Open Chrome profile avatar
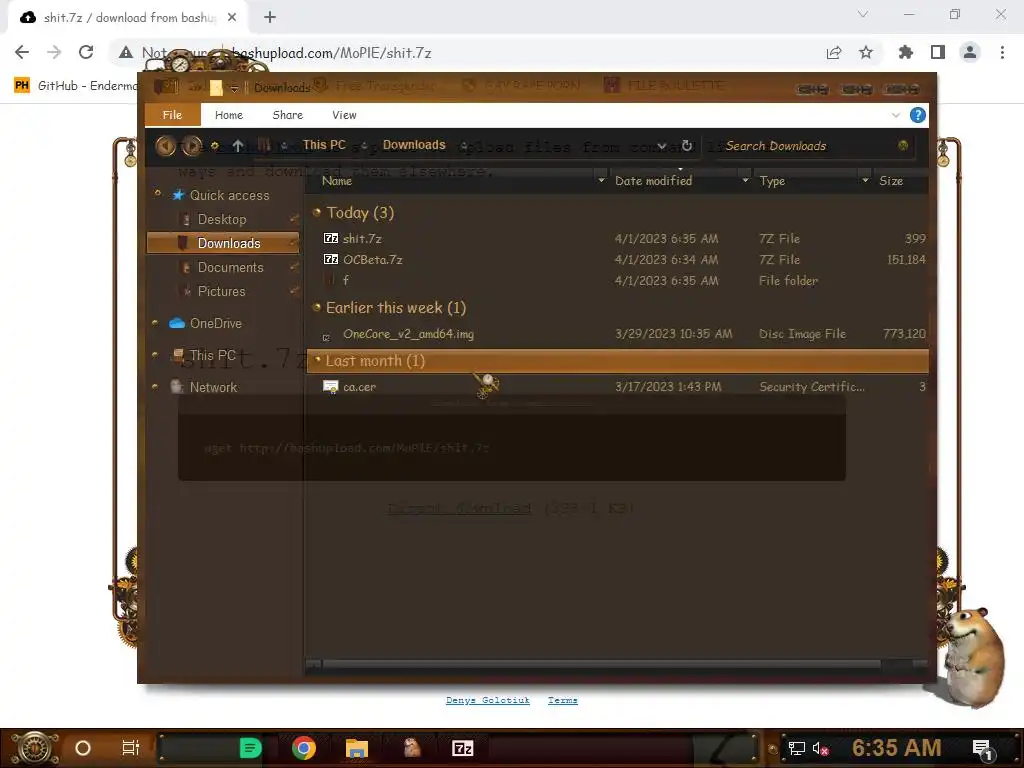Viewport: 1024px width, 768px height. 970,52
